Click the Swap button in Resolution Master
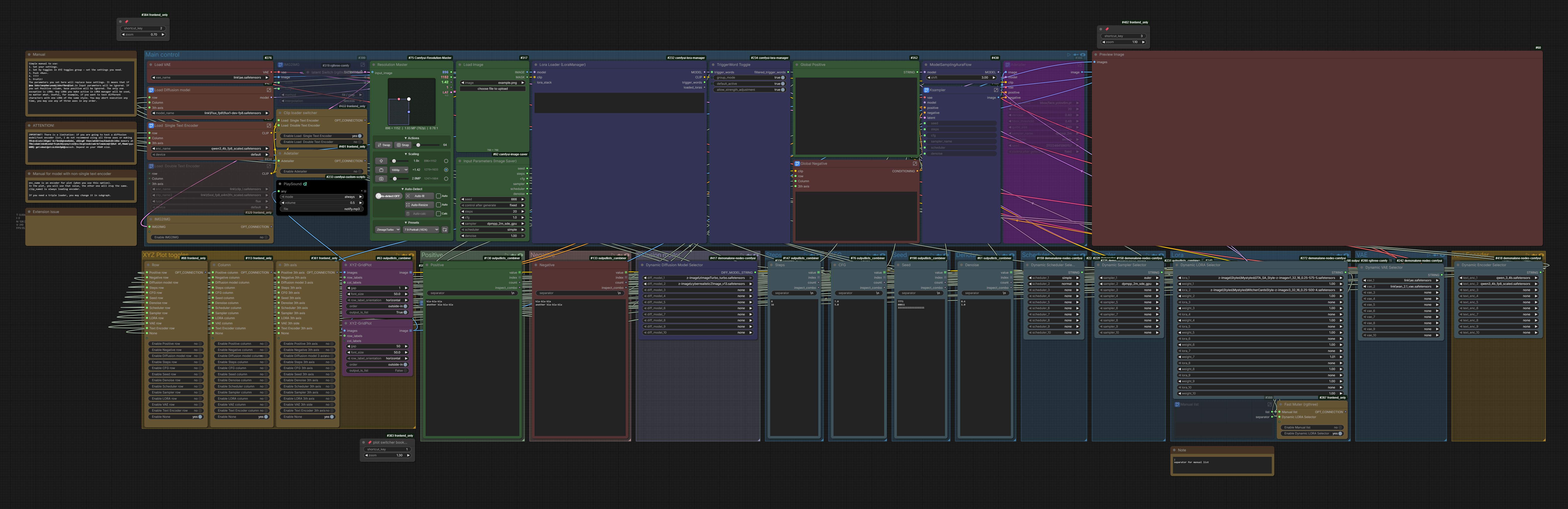The image size is (1568, 509). click(x=384, y=145)
